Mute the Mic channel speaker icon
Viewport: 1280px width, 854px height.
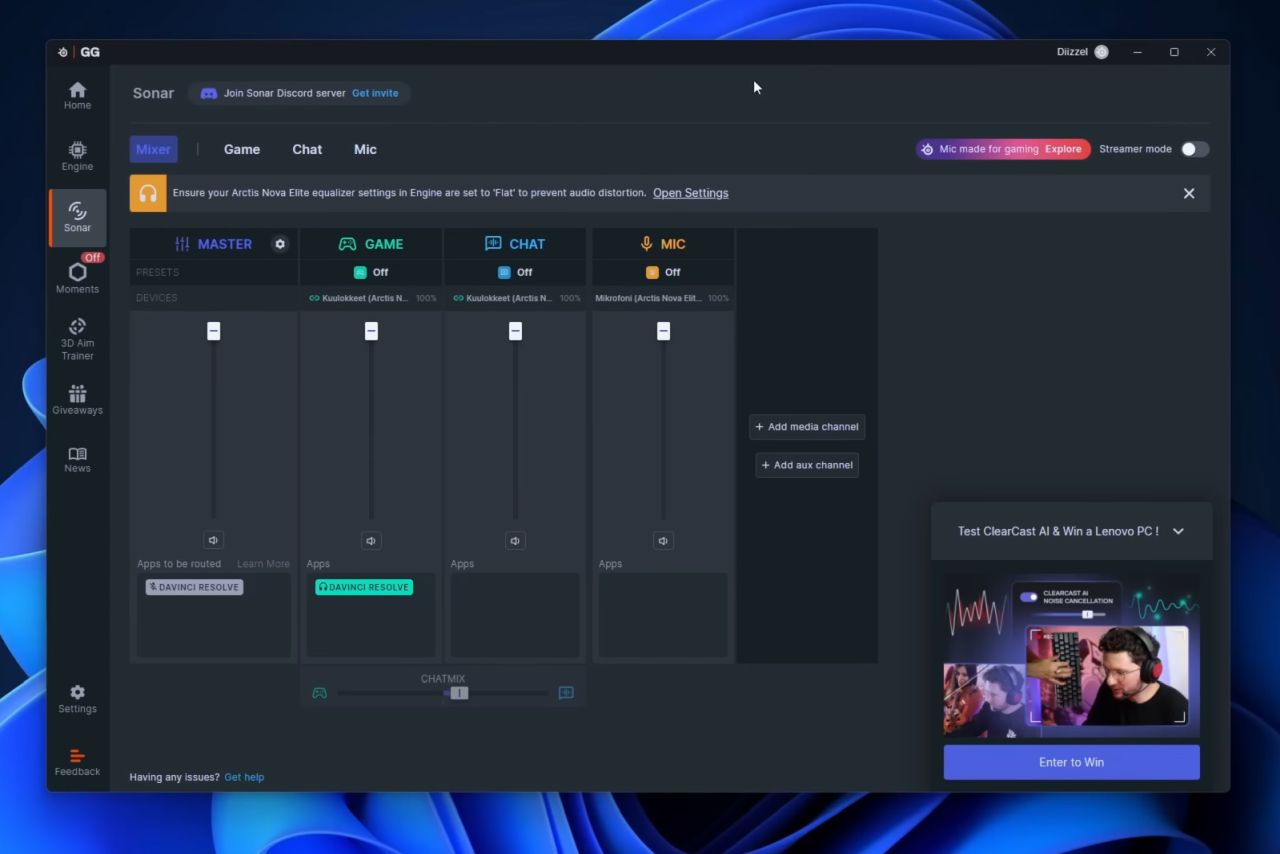coord(663,541)
